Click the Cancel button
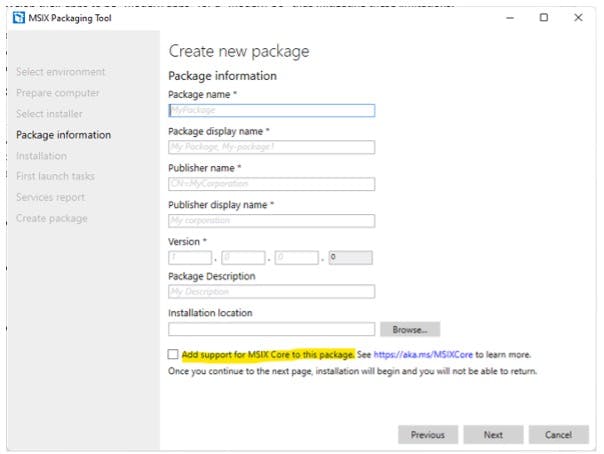The height and width of the screenshot is (454, 604). tap(559, 435)
